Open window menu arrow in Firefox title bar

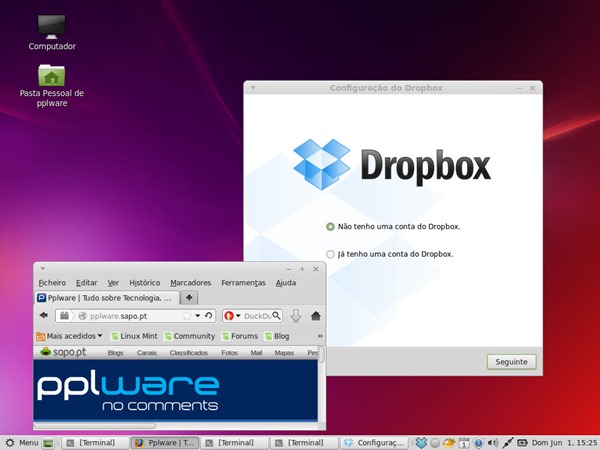pos(42,269)
